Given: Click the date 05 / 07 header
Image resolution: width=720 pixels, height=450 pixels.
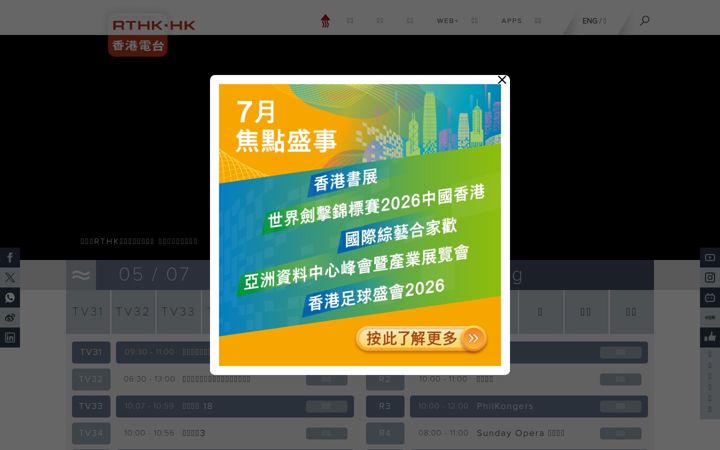Looking at the screenshot, I should 154,275.
